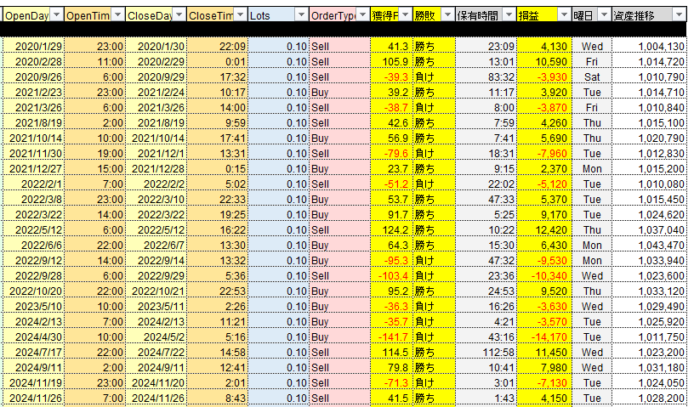Select the asset cell showing 1,043,470
The width and height of the screenshot is (694, 407).
657,245
